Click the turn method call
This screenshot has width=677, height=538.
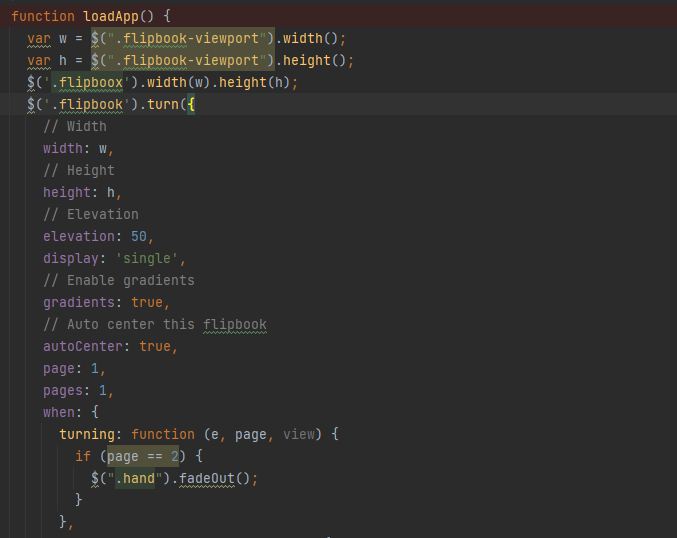click(163, 104)
